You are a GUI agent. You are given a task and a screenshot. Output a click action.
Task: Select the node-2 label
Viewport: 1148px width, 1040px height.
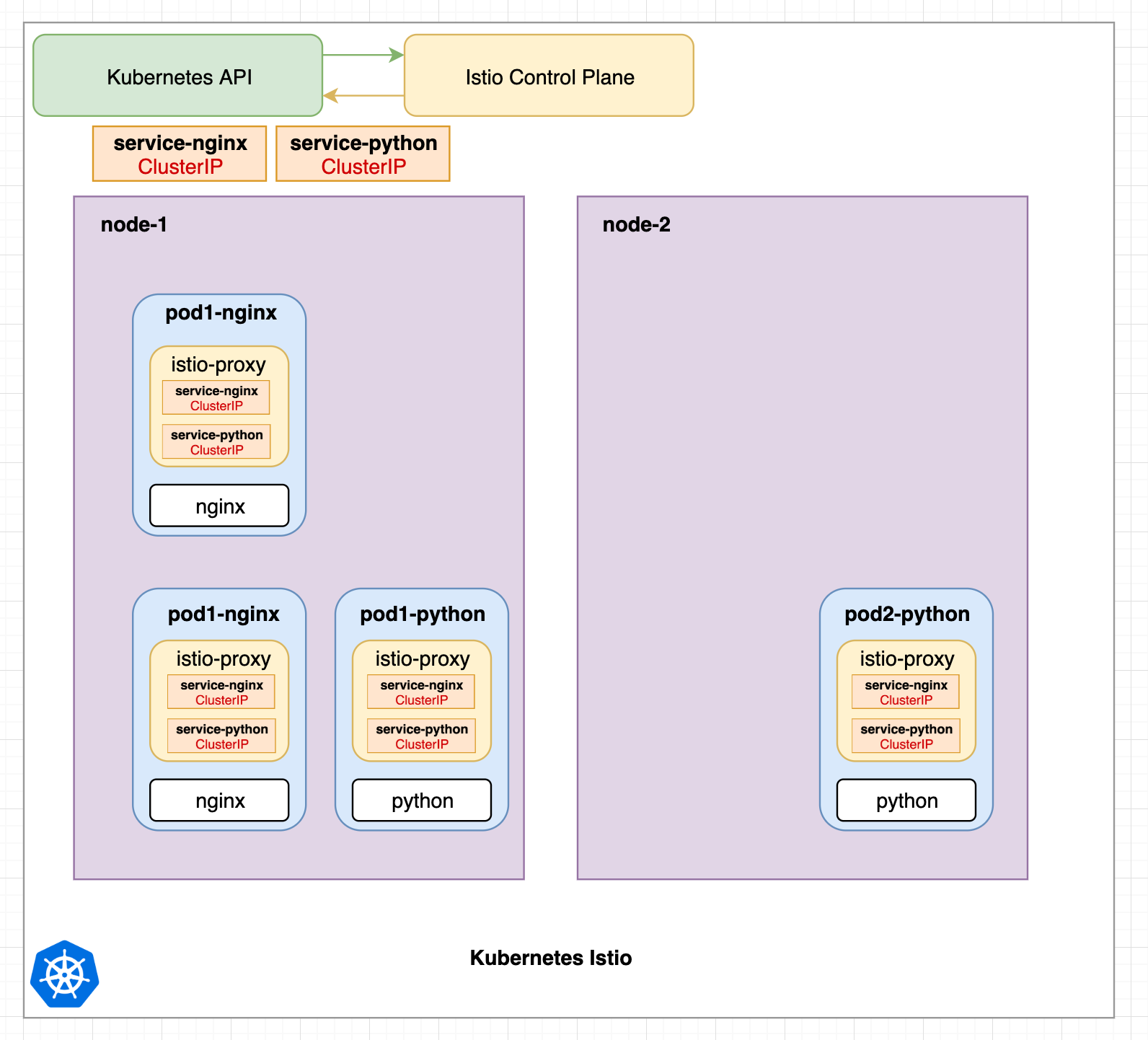(636, 224)
